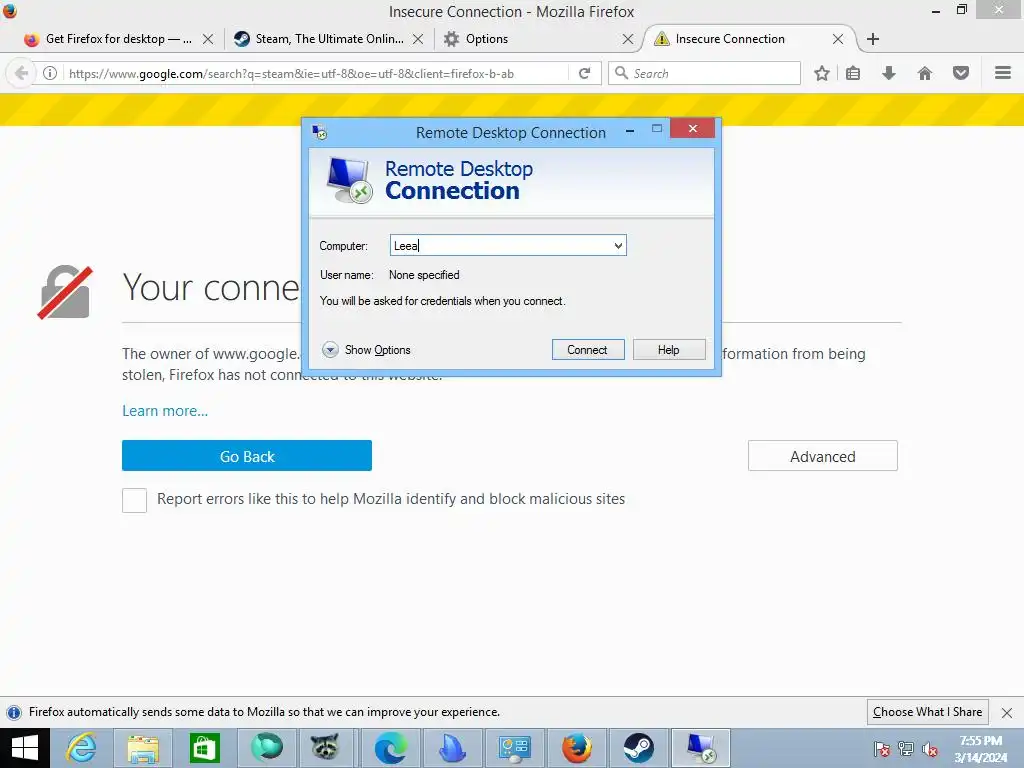
Task: Bookmark this page with the star icon
Action: pos(822,73)
